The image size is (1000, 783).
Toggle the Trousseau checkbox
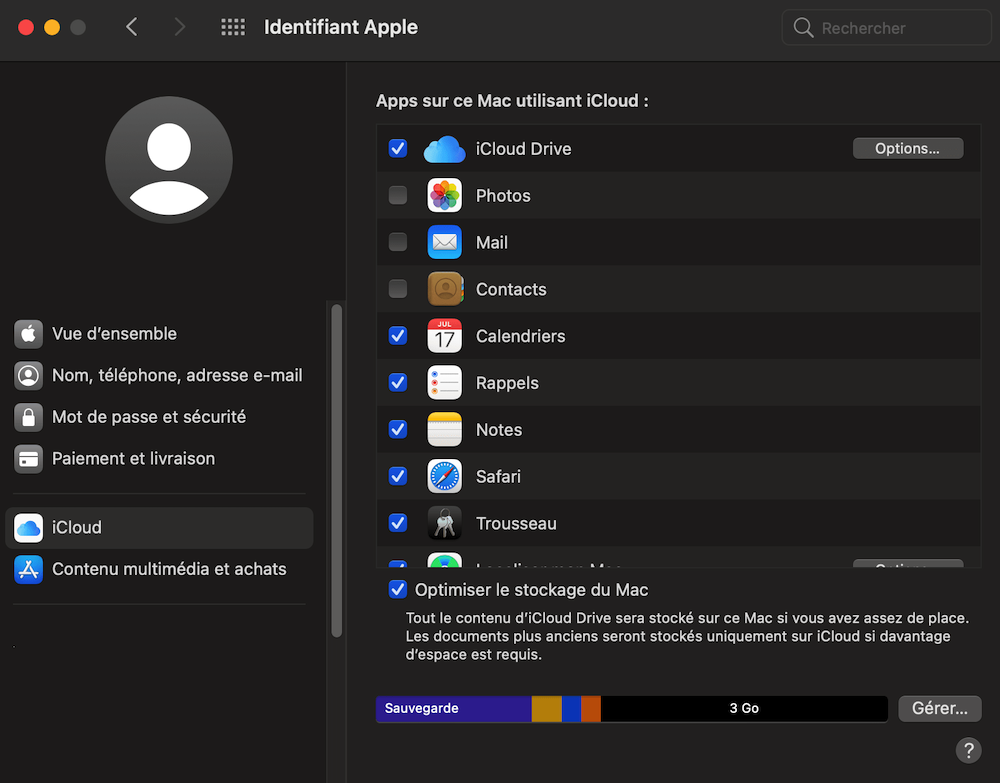398,523
